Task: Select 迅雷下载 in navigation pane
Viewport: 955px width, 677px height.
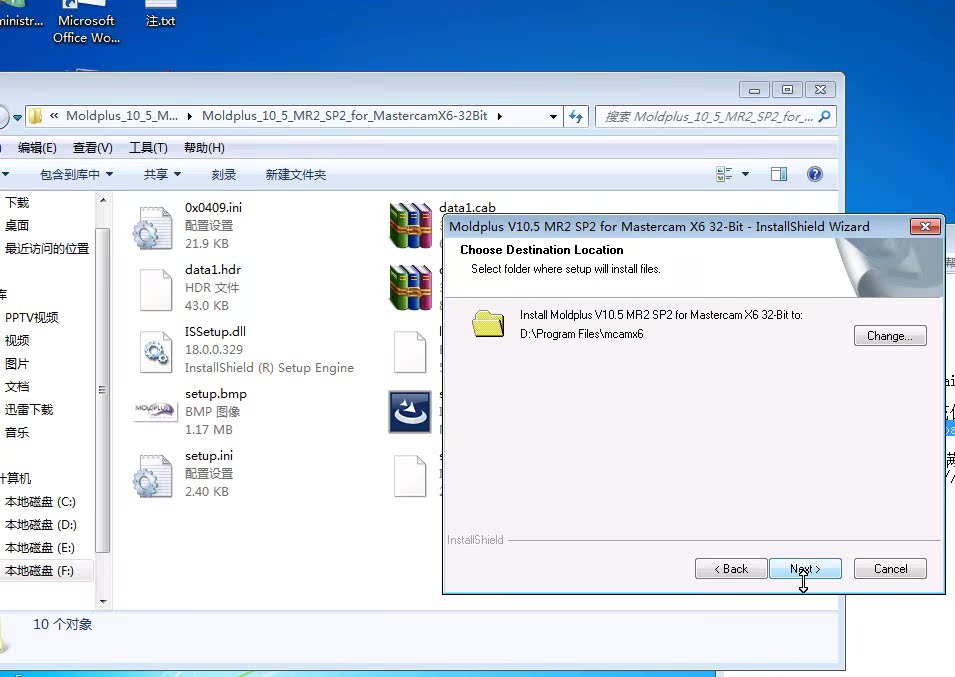Action: click(29, 409)
